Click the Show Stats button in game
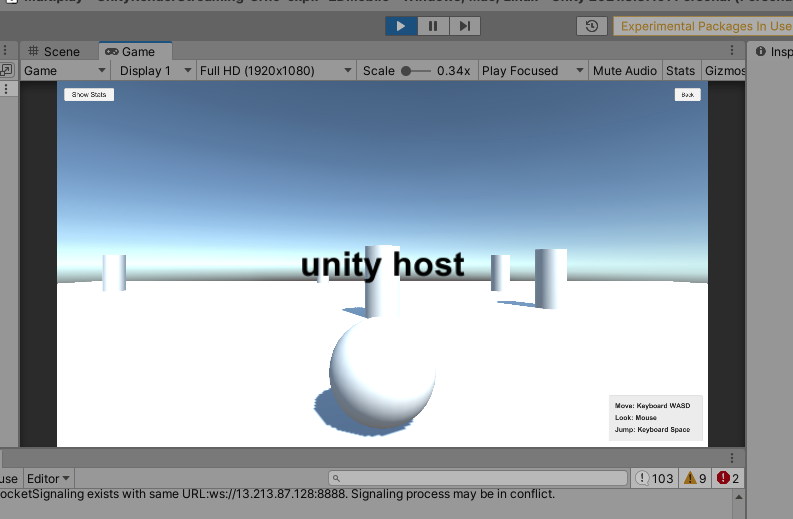The image size is (793, 519). 89,95
